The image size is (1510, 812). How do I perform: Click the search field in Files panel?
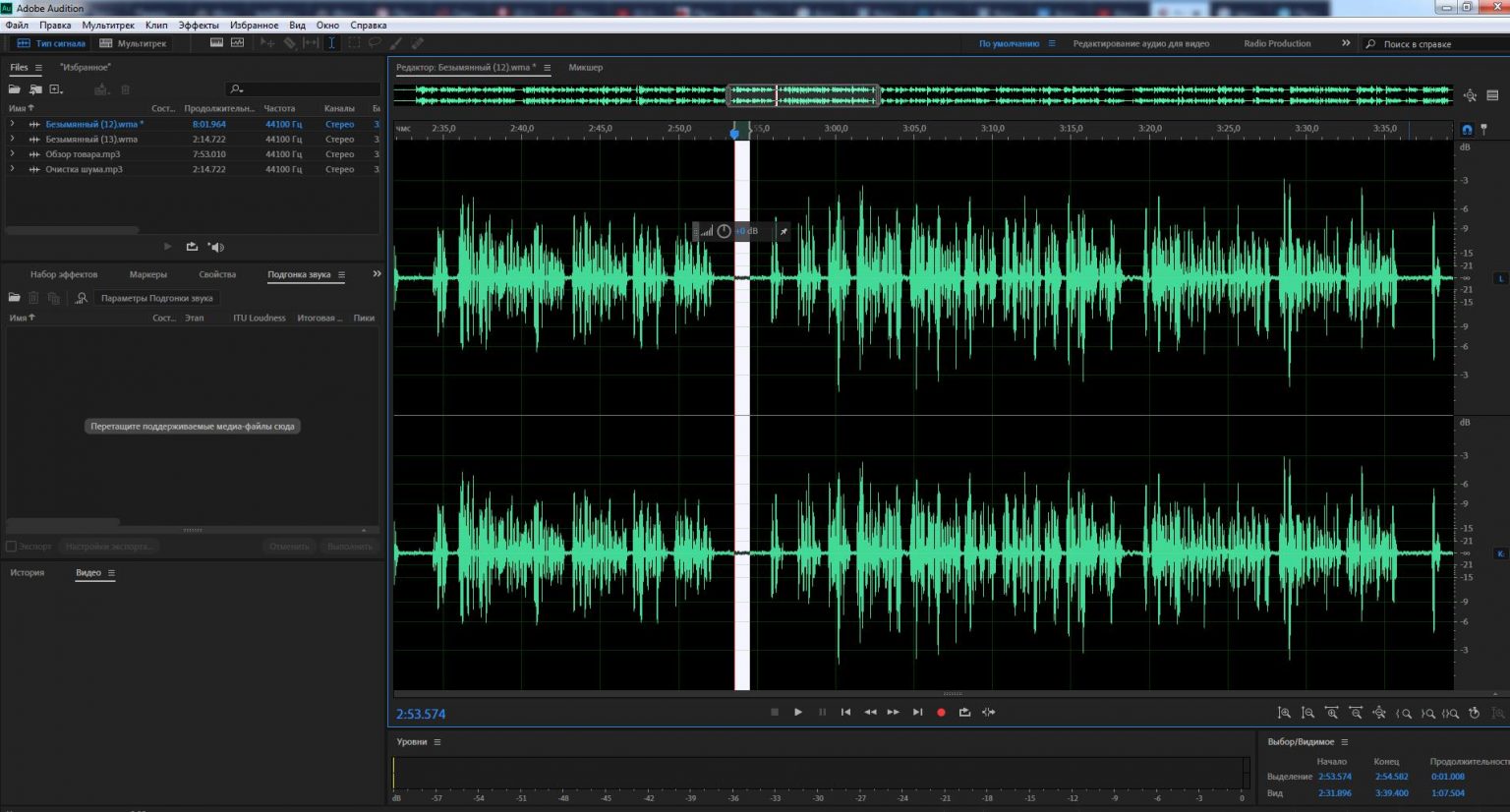[303, 89]
